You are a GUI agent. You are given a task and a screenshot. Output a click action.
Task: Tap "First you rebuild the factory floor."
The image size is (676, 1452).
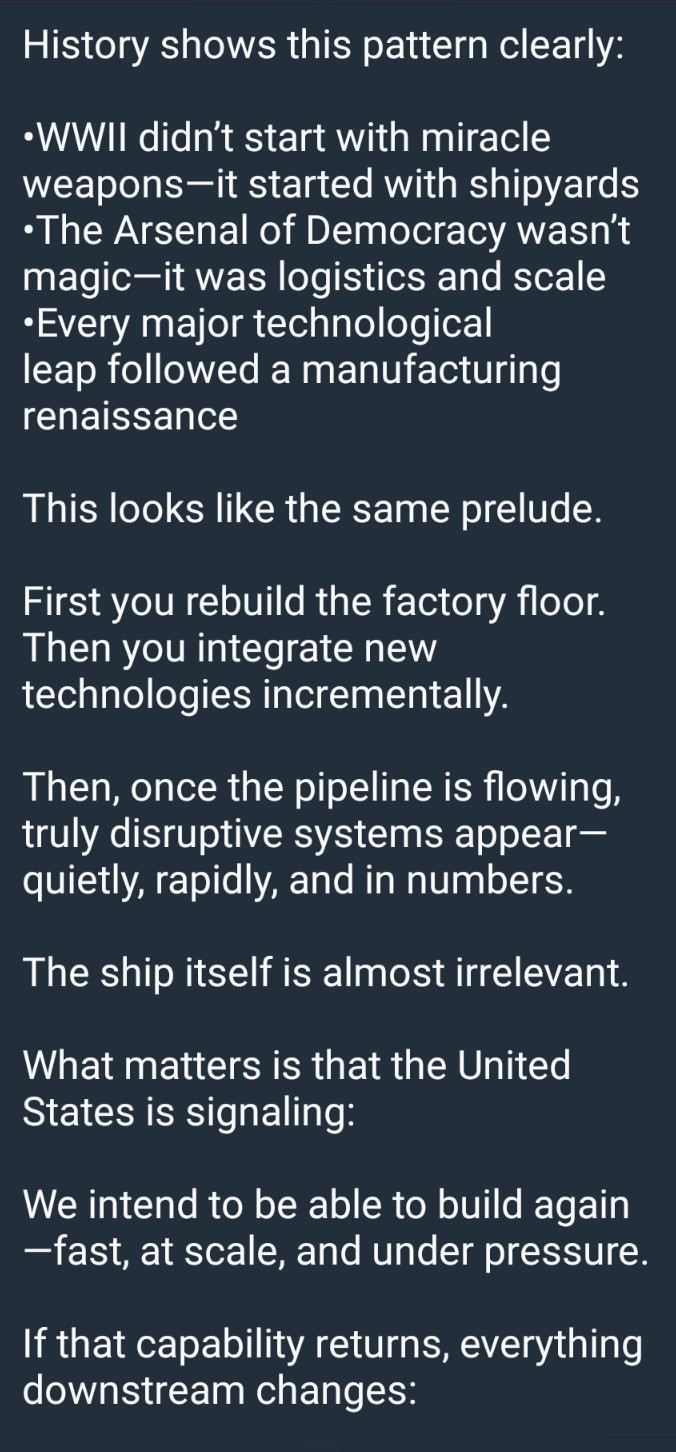tap(314, 602)
